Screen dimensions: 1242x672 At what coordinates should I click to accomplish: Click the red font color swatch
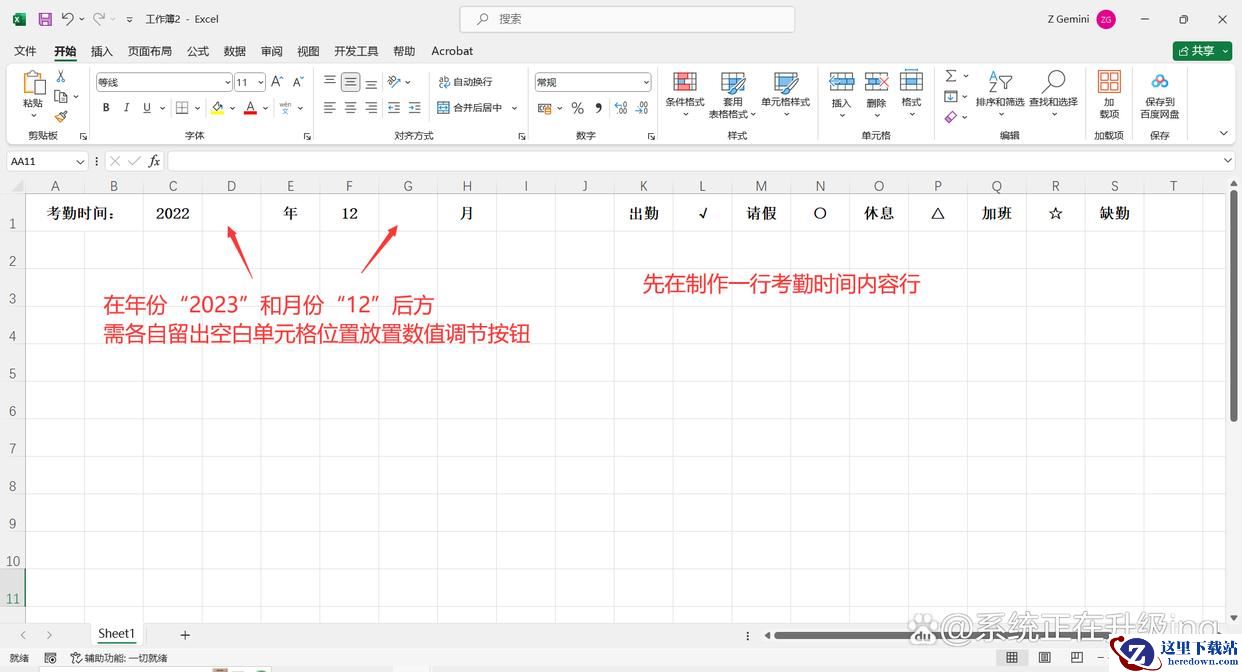click(250, 108)
